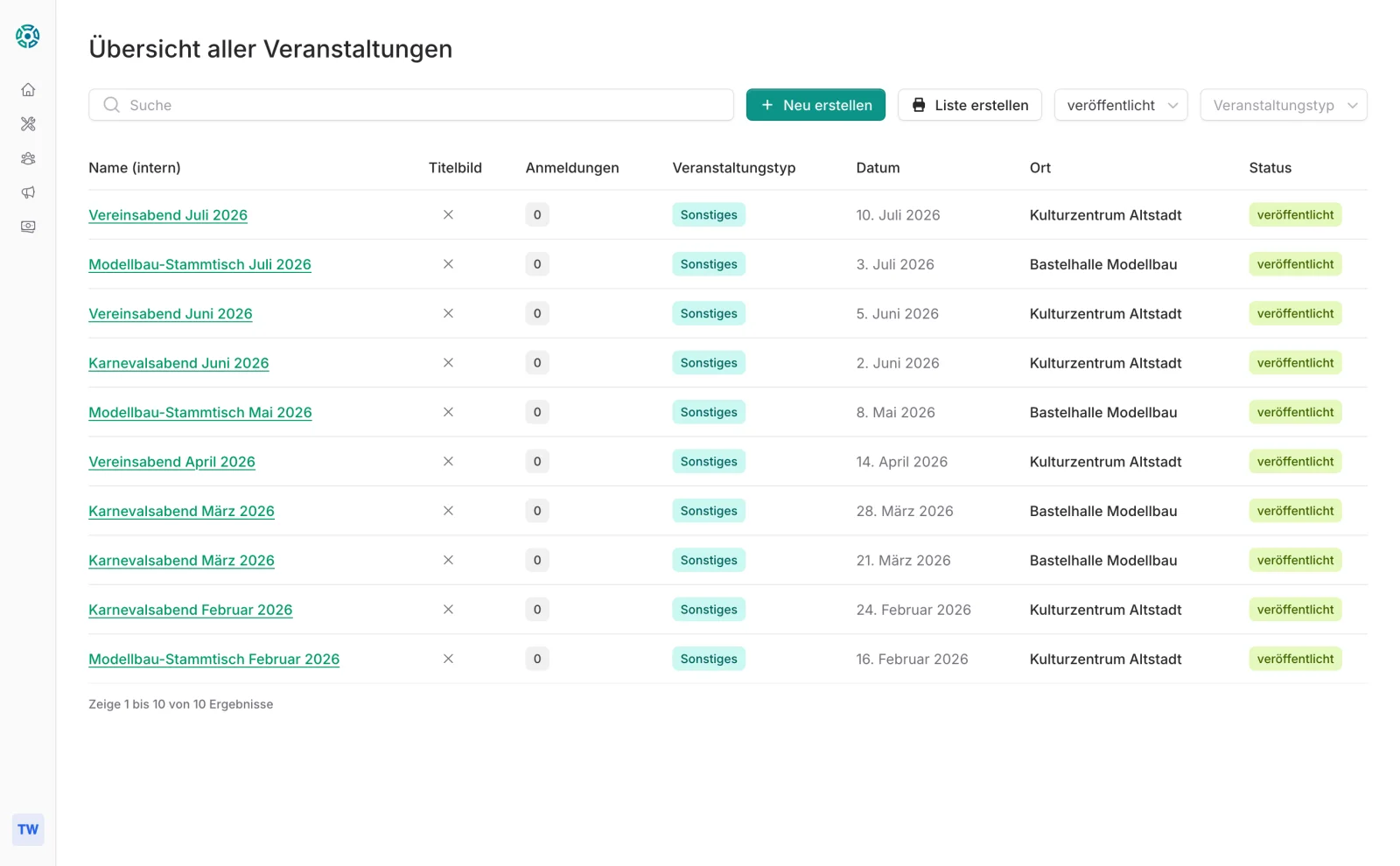Viewport: 1400px width, 866px height.
Task: Click Name (intern) column header
Action: pyautogui.click(x=135, y=168)
